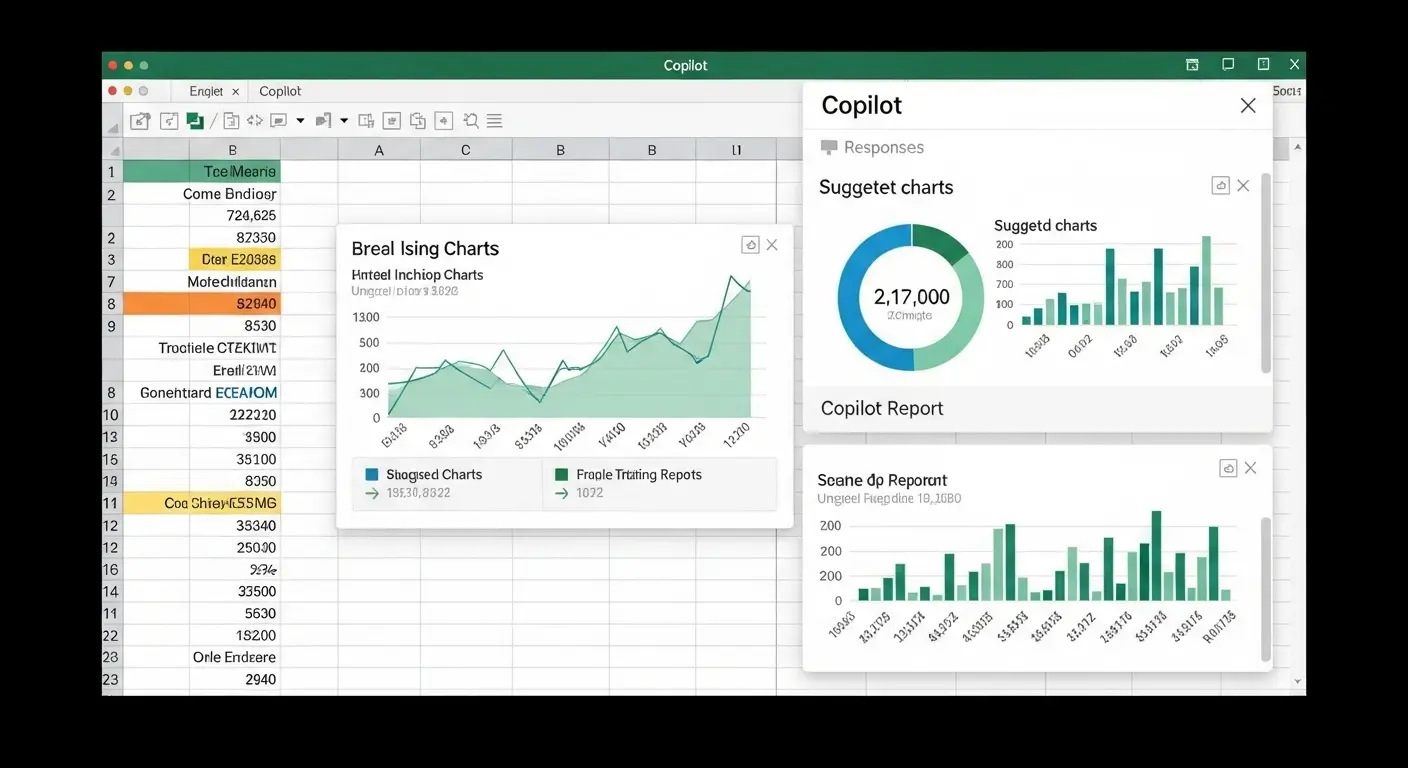The height and width of the screenshot is (768, 1408).
Task: Switch to the Englet tab
Action: tap(206, 91)
